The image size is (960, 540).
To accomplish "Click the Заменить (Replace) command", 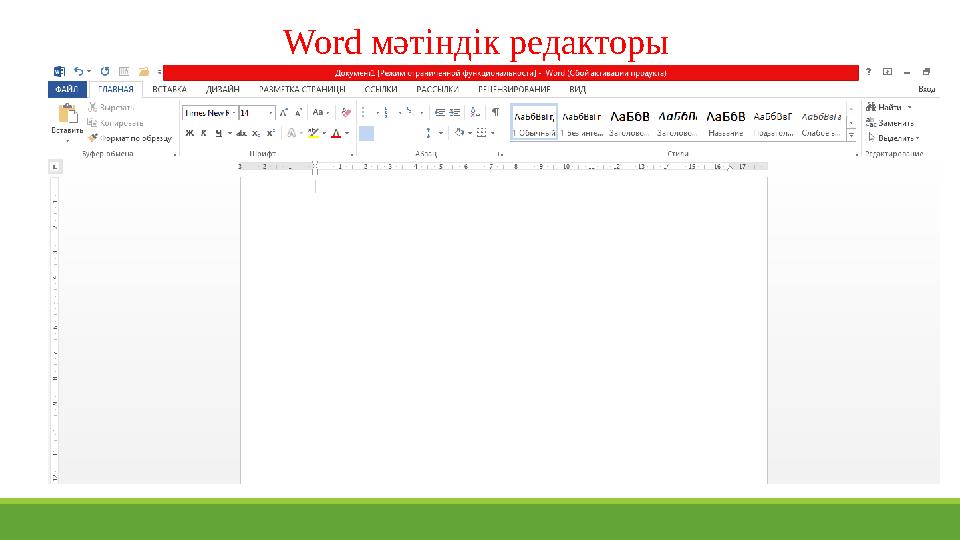I will pyautogui.click(x=890, y=123).
